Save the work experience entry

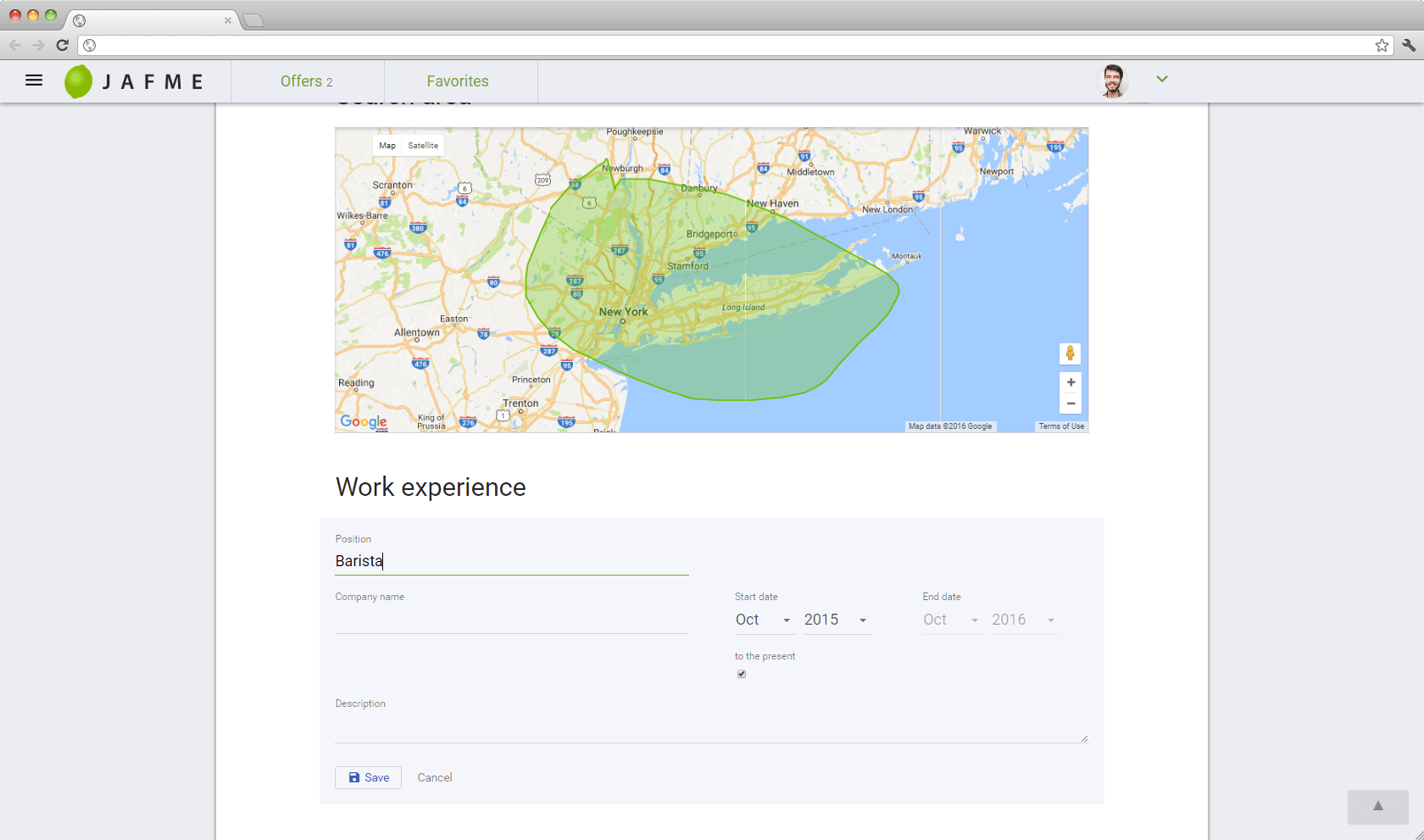(368, 777)
